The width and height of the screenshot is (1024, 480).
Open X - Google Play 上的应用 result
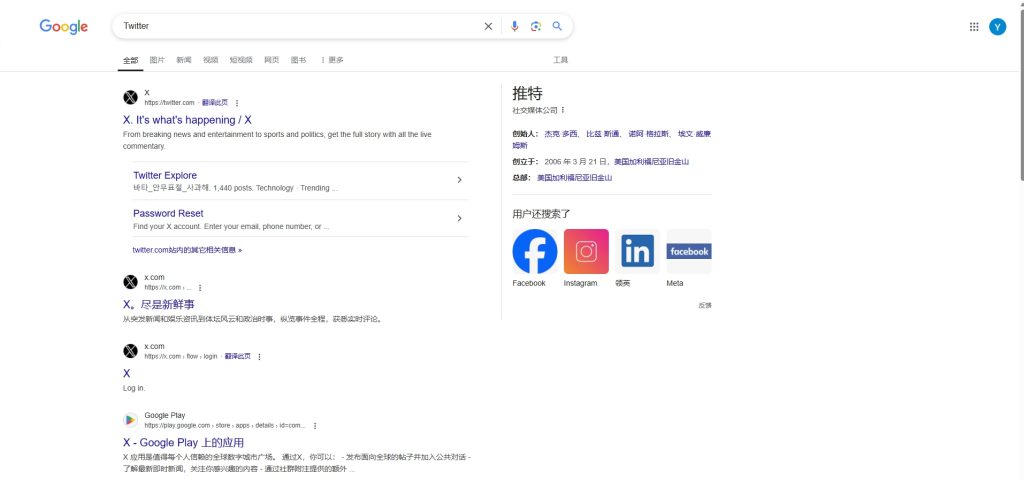coord(184,443)
